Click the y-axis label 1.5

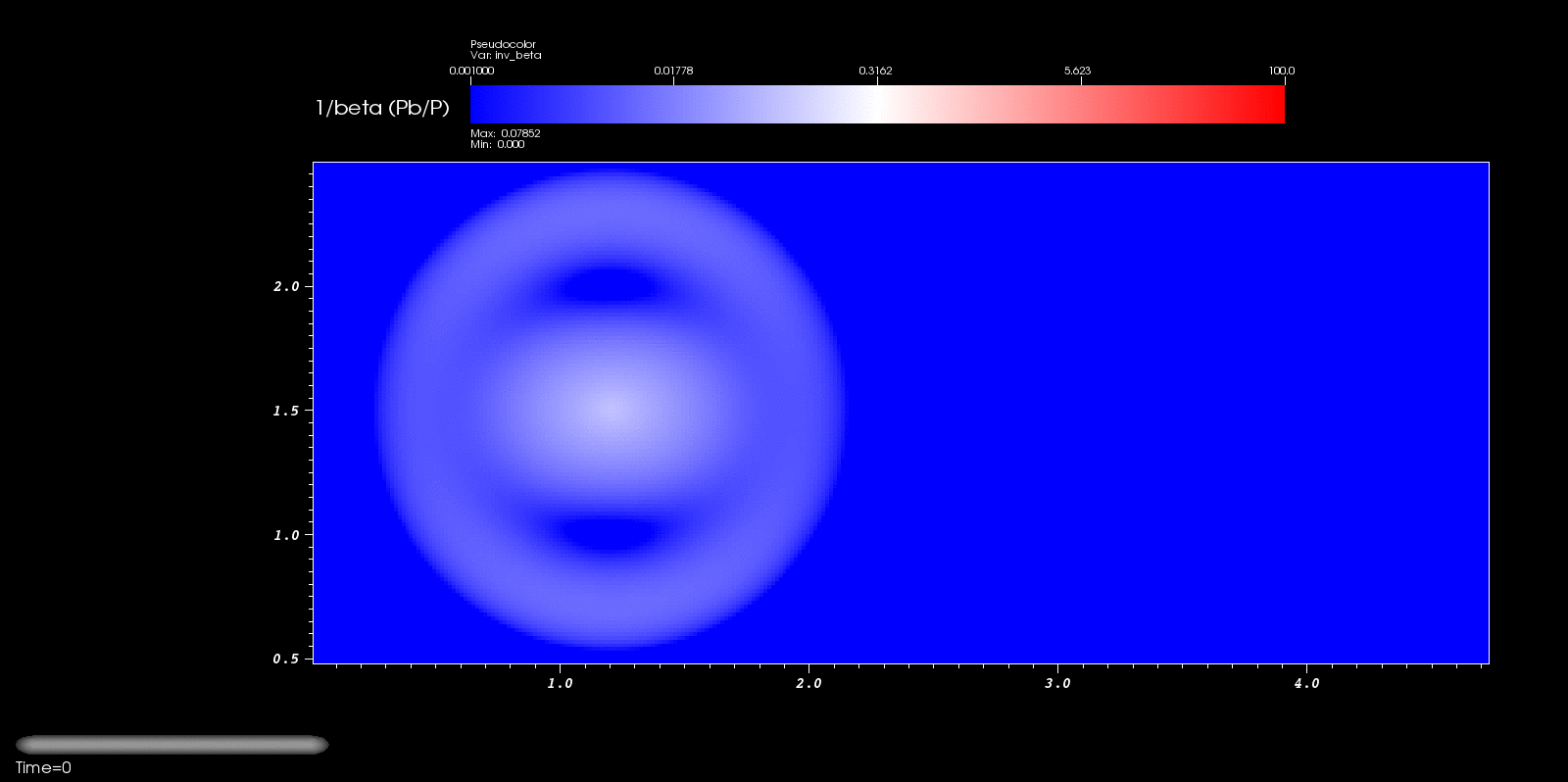point(286,412)
